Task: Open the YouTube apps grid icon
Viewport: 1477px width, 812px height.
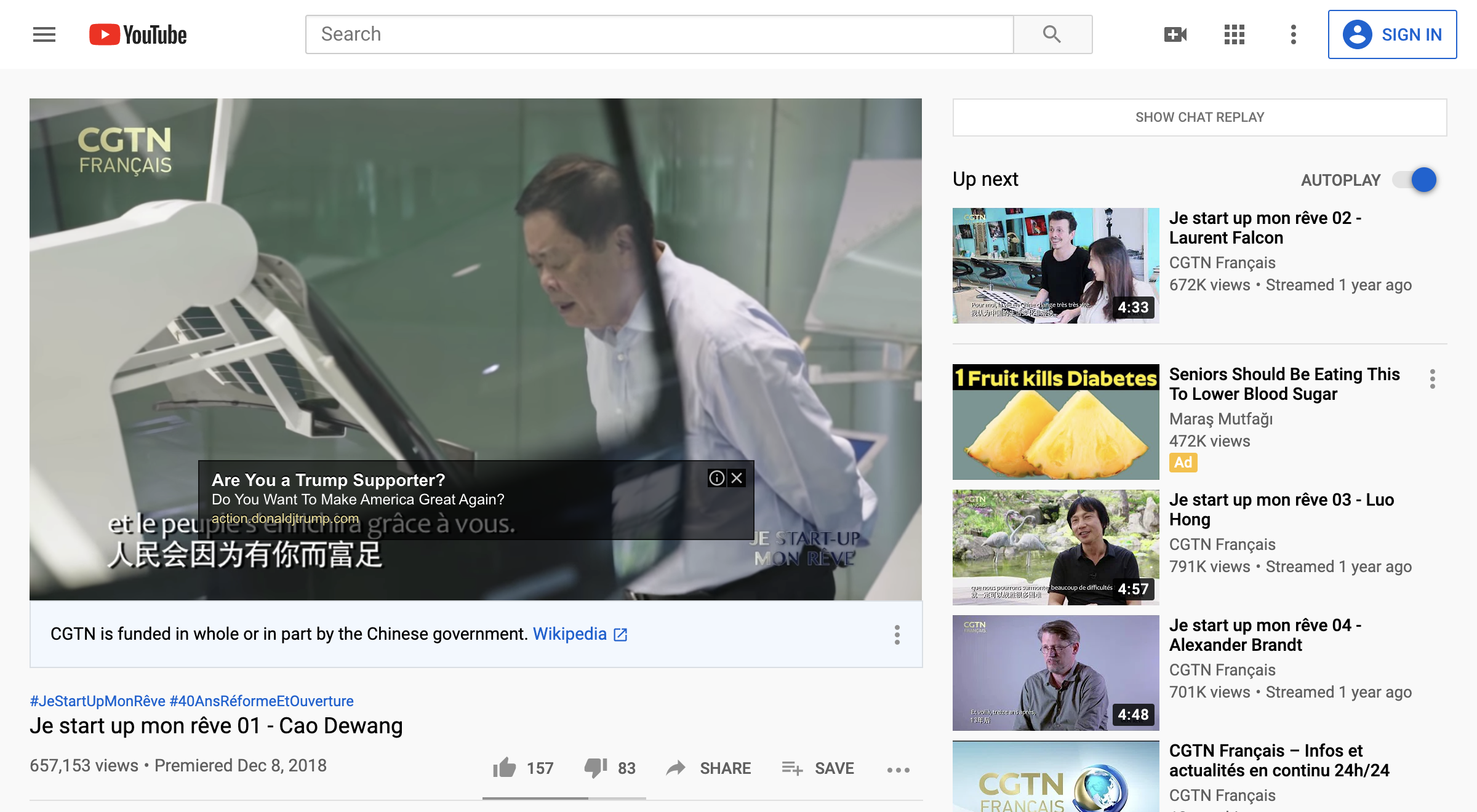Action: coord(1235,34)
